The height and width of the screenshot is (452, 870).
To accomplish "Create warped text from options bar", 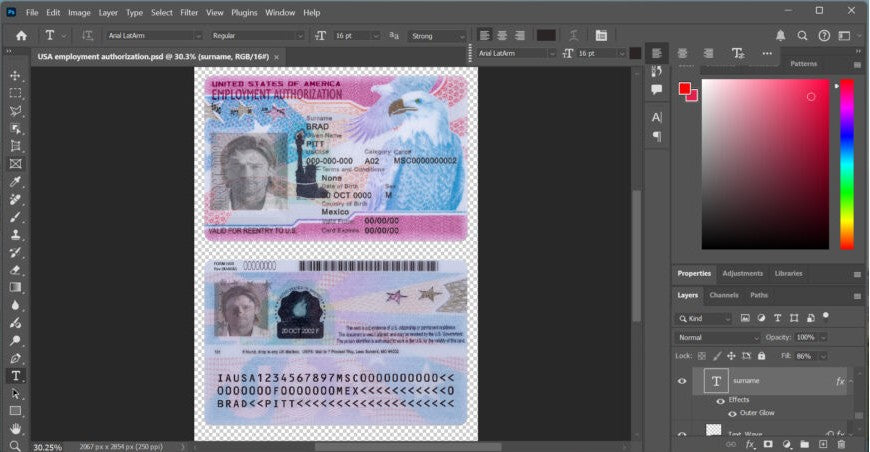I will coord(574,35).
